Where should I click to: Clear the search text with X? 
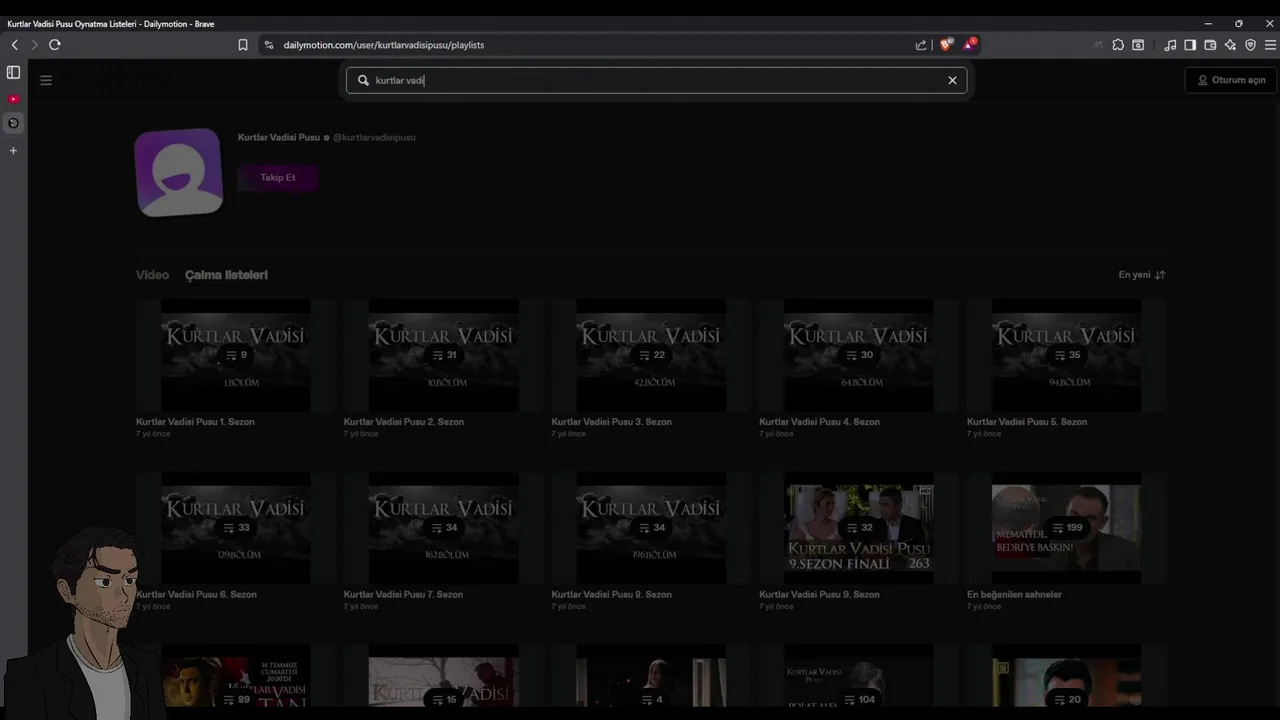(x=952, y=80)
